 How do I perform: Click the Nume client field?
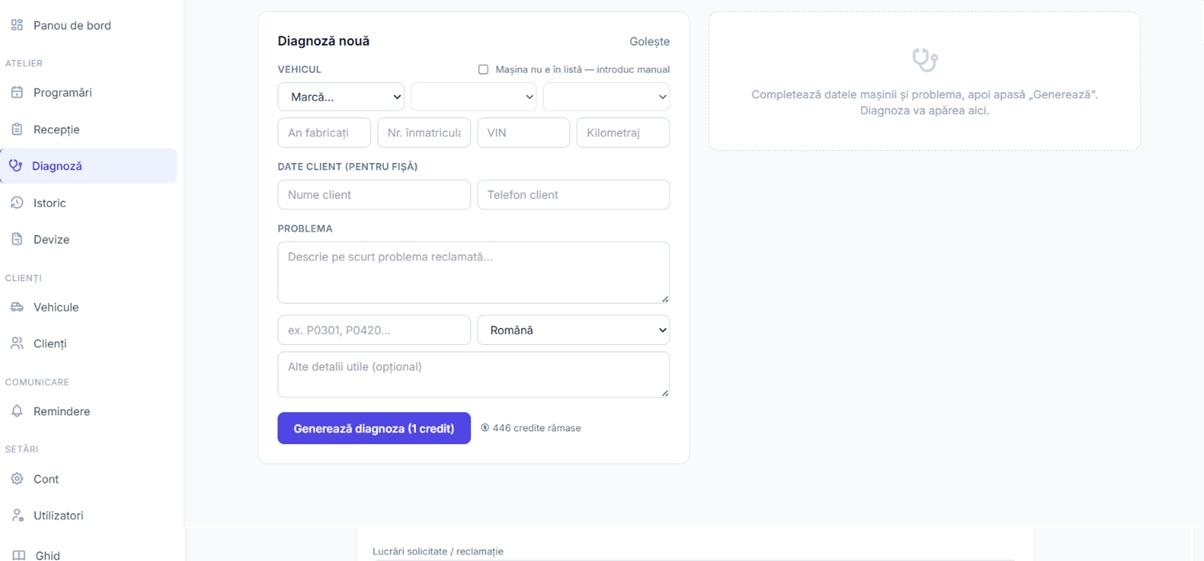(x=374, y=195)
